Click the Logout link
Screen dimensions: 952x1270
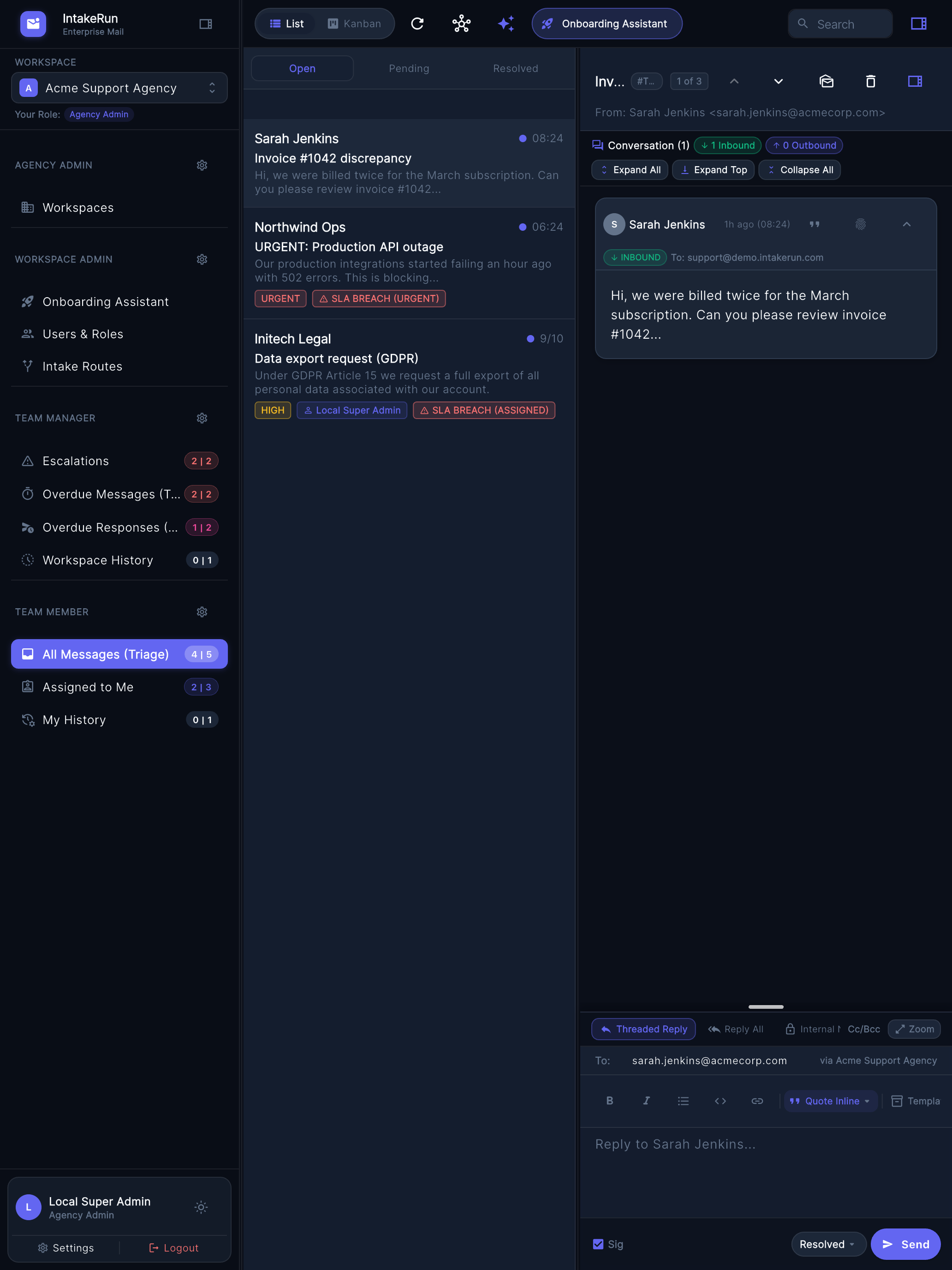(174, 1247)
